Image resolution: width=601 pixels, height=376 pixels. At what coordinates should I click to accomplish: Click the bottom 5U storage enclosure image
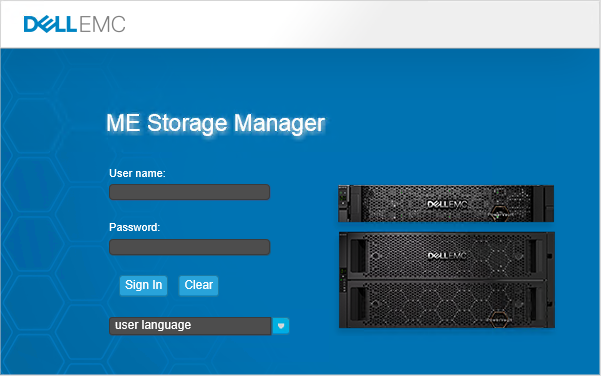[x=447, y=280]
